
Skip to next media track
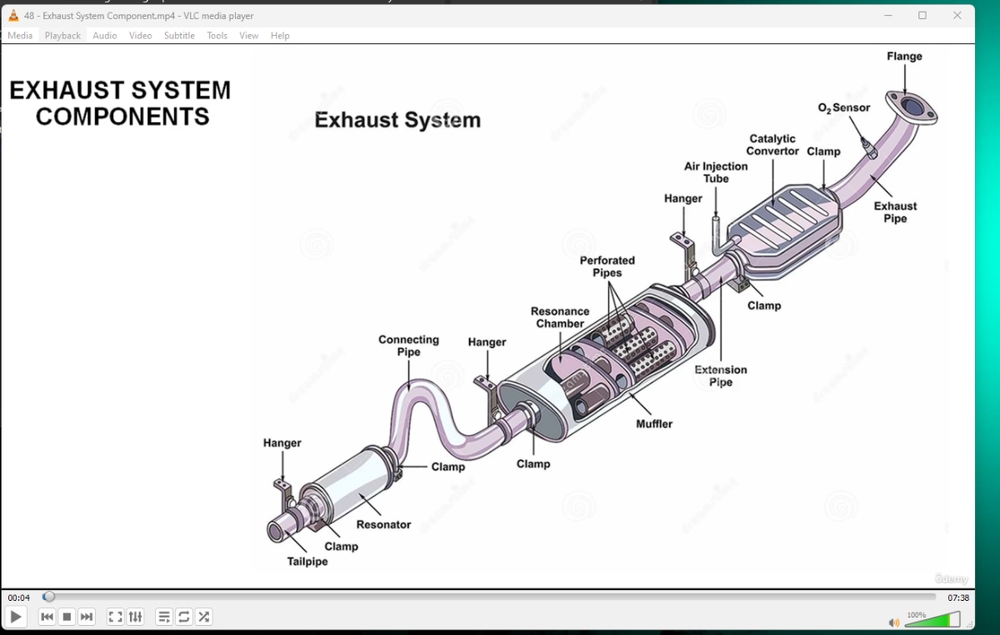[87, 617]
